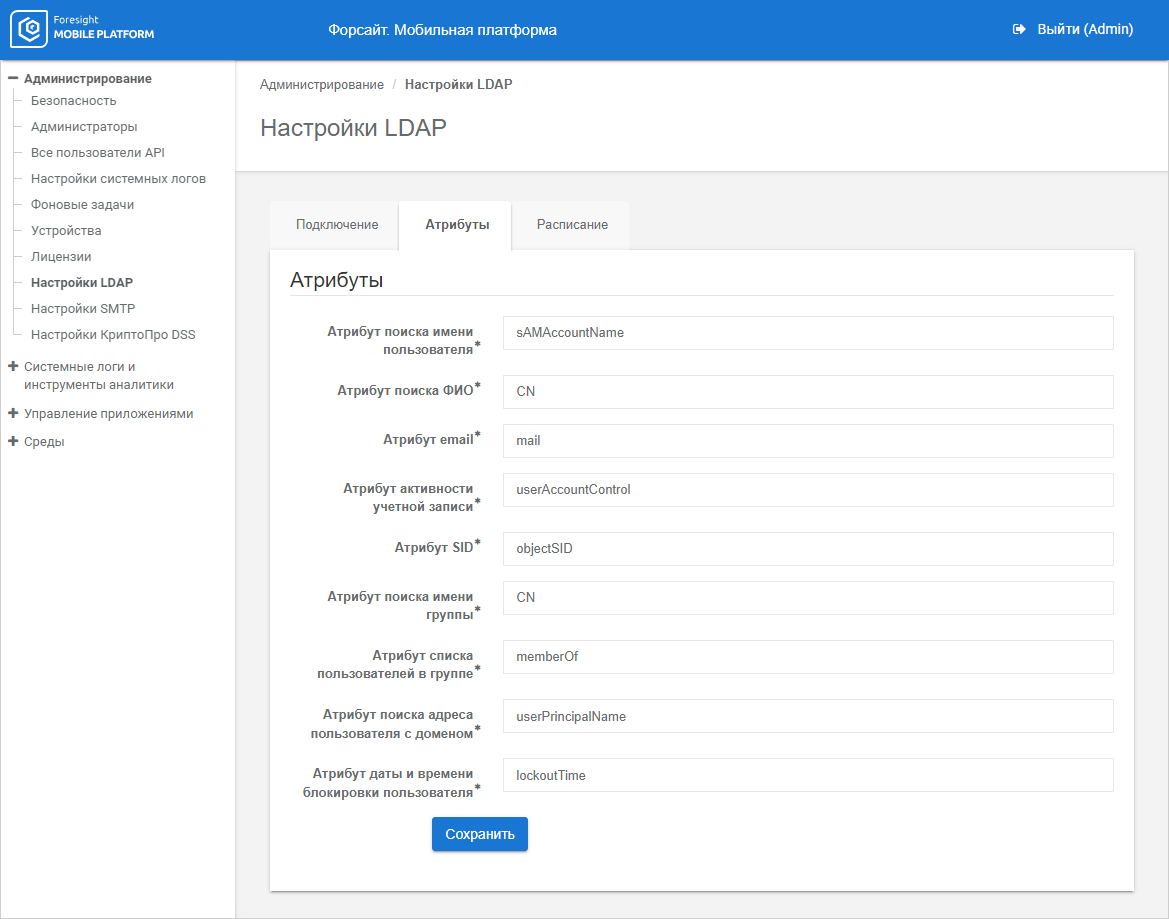
Task: Go to Администрирование breadcrumb link
Action: pyautogui.click(x=321, y=85)
